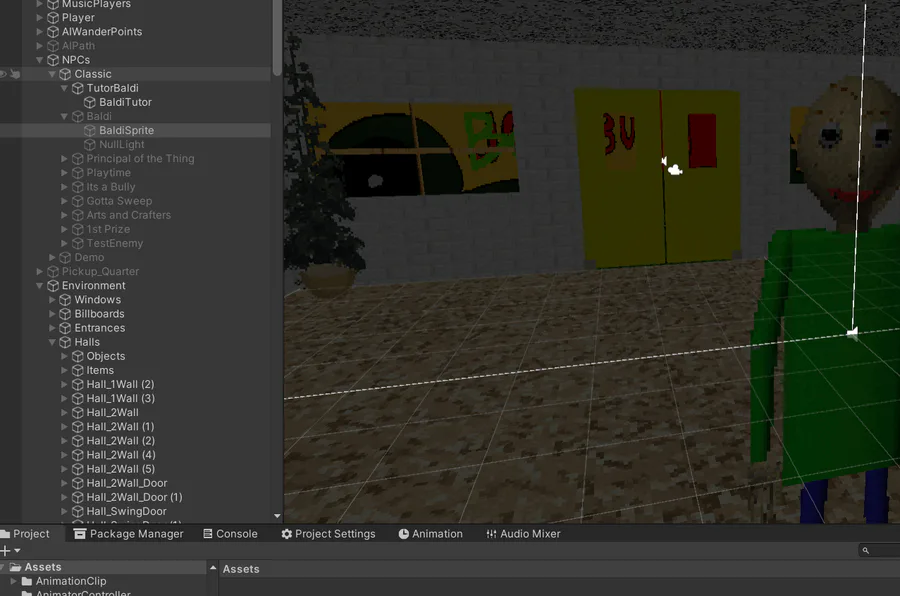The height and width of the screenshot is (596, 900).
Task: Click the TutorBaldi cube icon
Action: point(77,88)
